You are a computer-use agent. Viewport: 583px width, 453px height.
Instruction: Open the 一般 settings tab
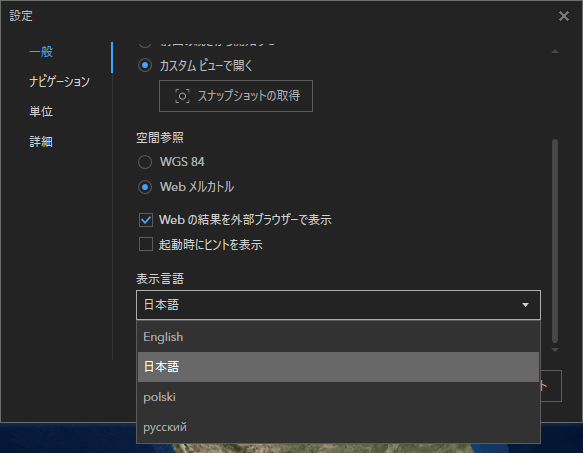[x=41, y=51]
